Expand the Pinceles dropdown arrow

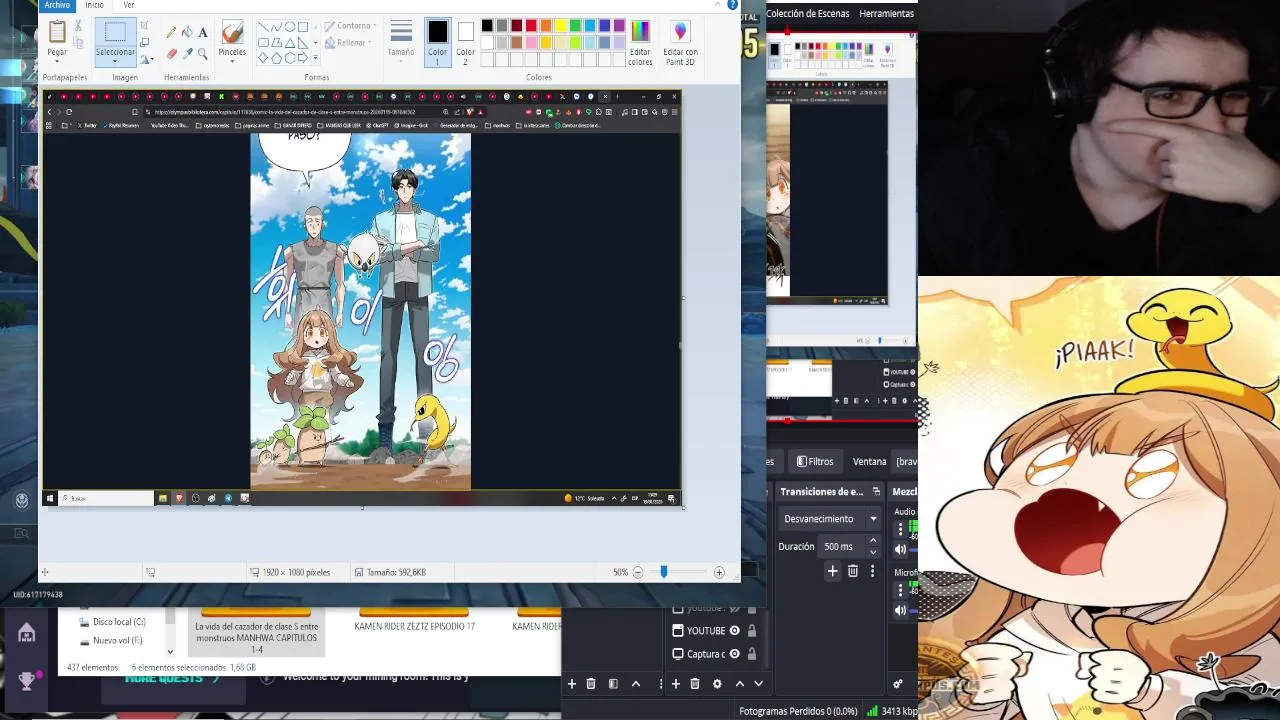pyautogui.click(x=232, y=61)
